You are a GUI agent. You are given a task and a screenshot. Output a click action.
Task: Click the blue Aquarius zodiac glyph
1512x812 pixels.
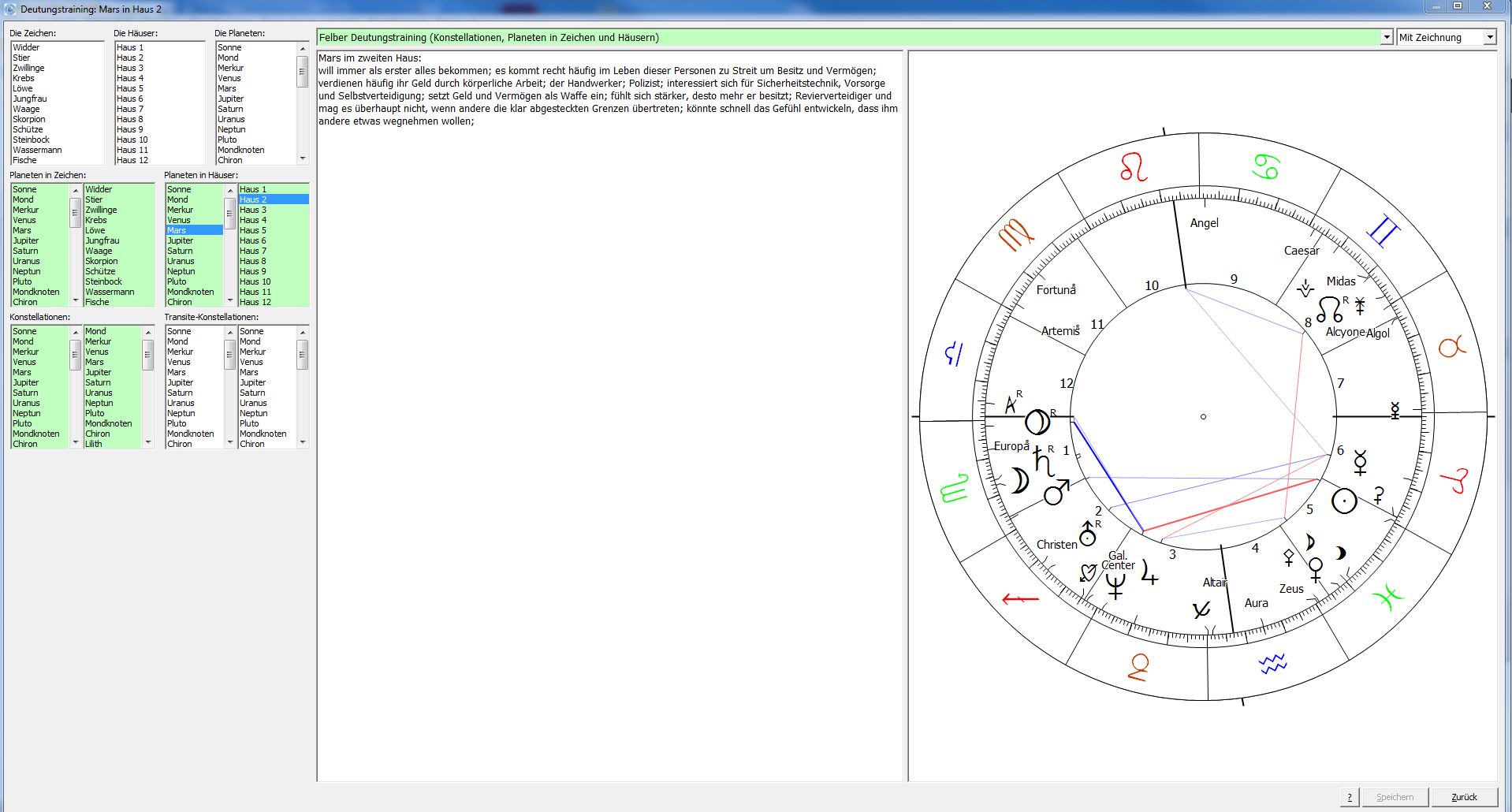click(1272, 664)
